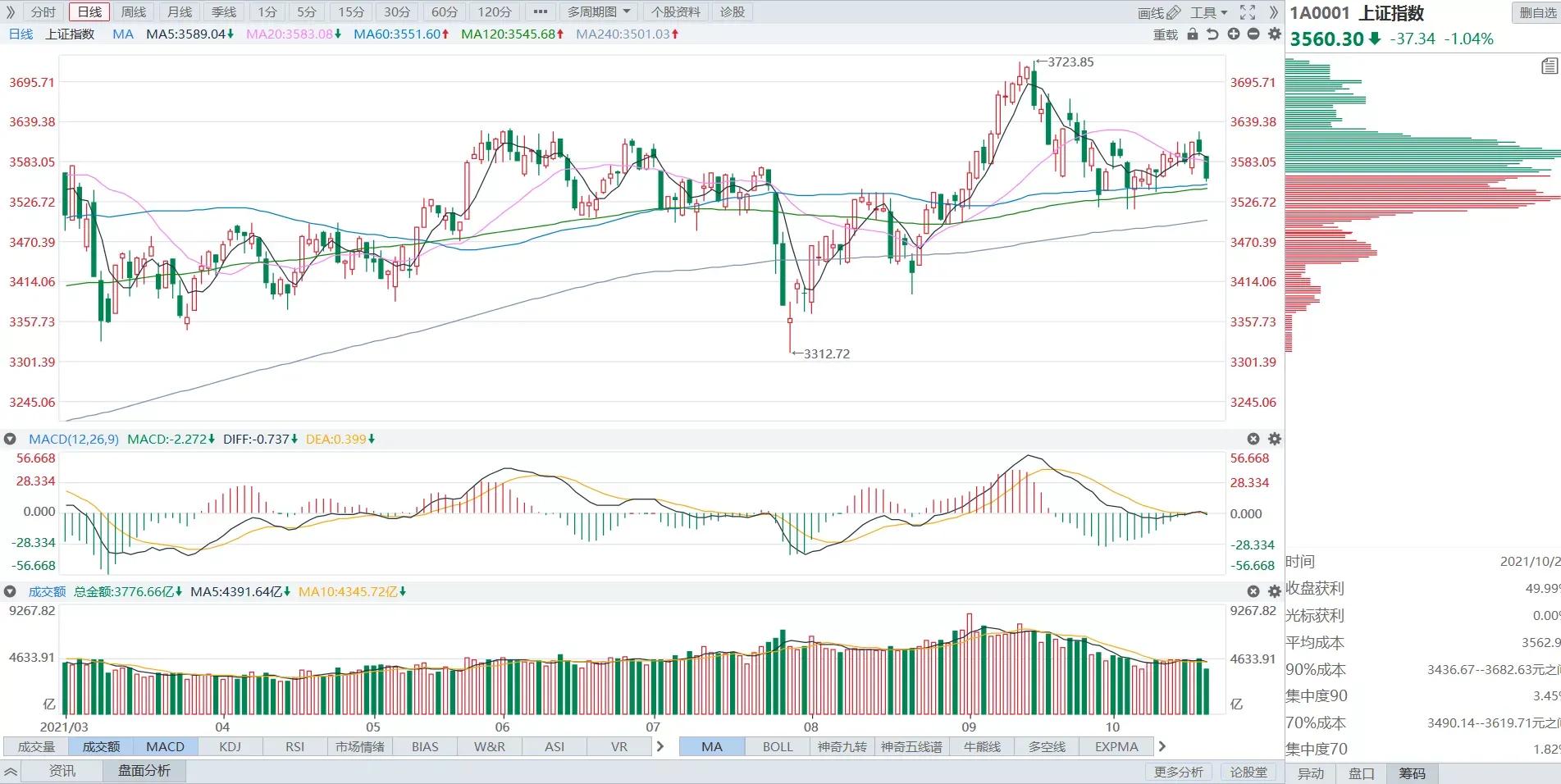This screenshot has height=784, width=1561.
Task: Open the 论股堂 button
Action: click(1248, 772)
